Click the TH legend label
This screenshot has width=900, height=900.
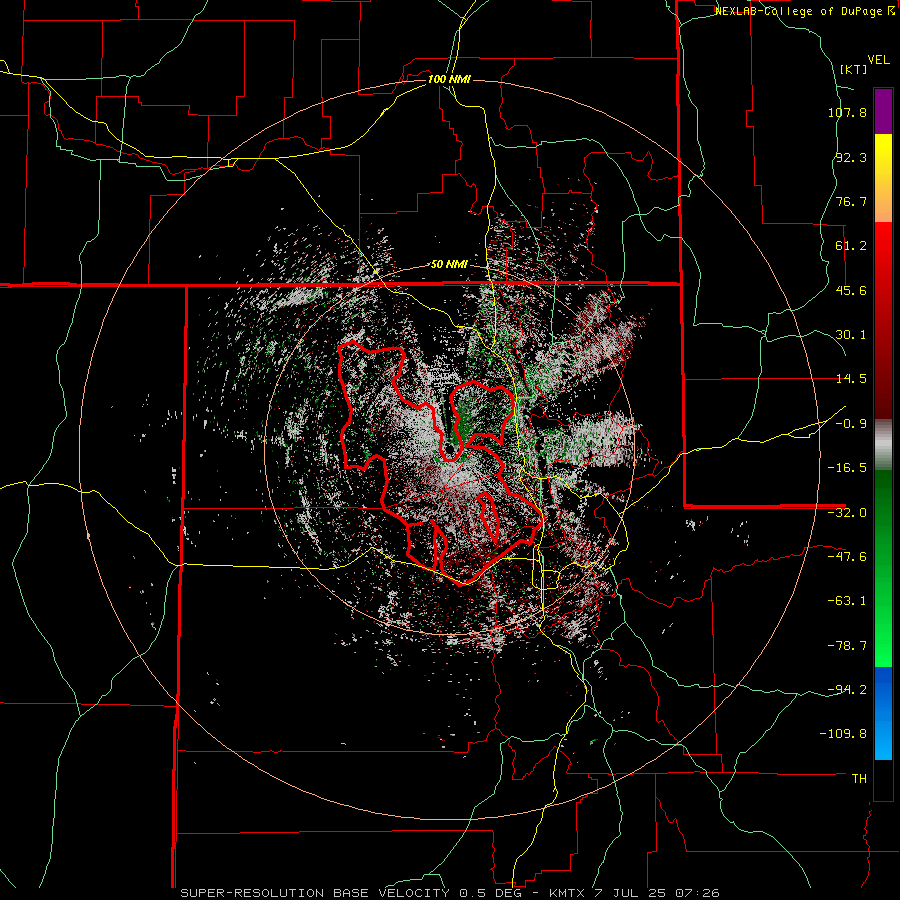tap(859, 779)
